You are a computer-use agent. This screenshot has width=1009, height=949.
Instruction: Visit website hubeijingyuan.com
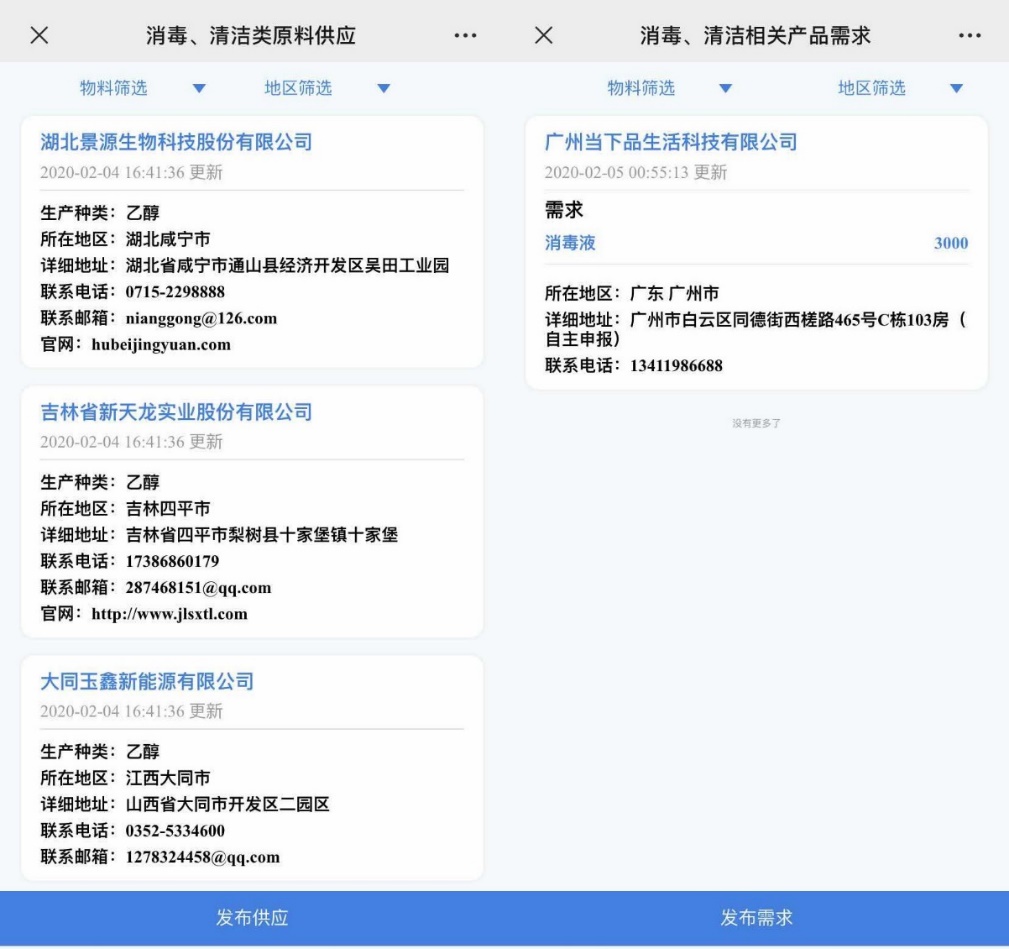pos(161,344)
